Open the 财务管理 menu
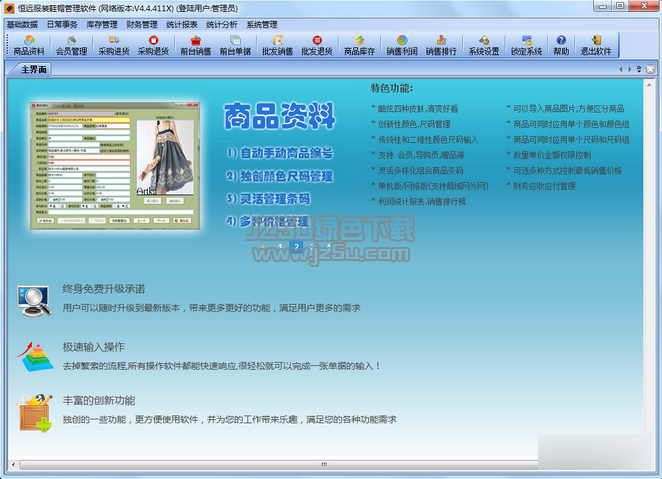This screenshot has height=479, width=662. [x=142, y=24]
